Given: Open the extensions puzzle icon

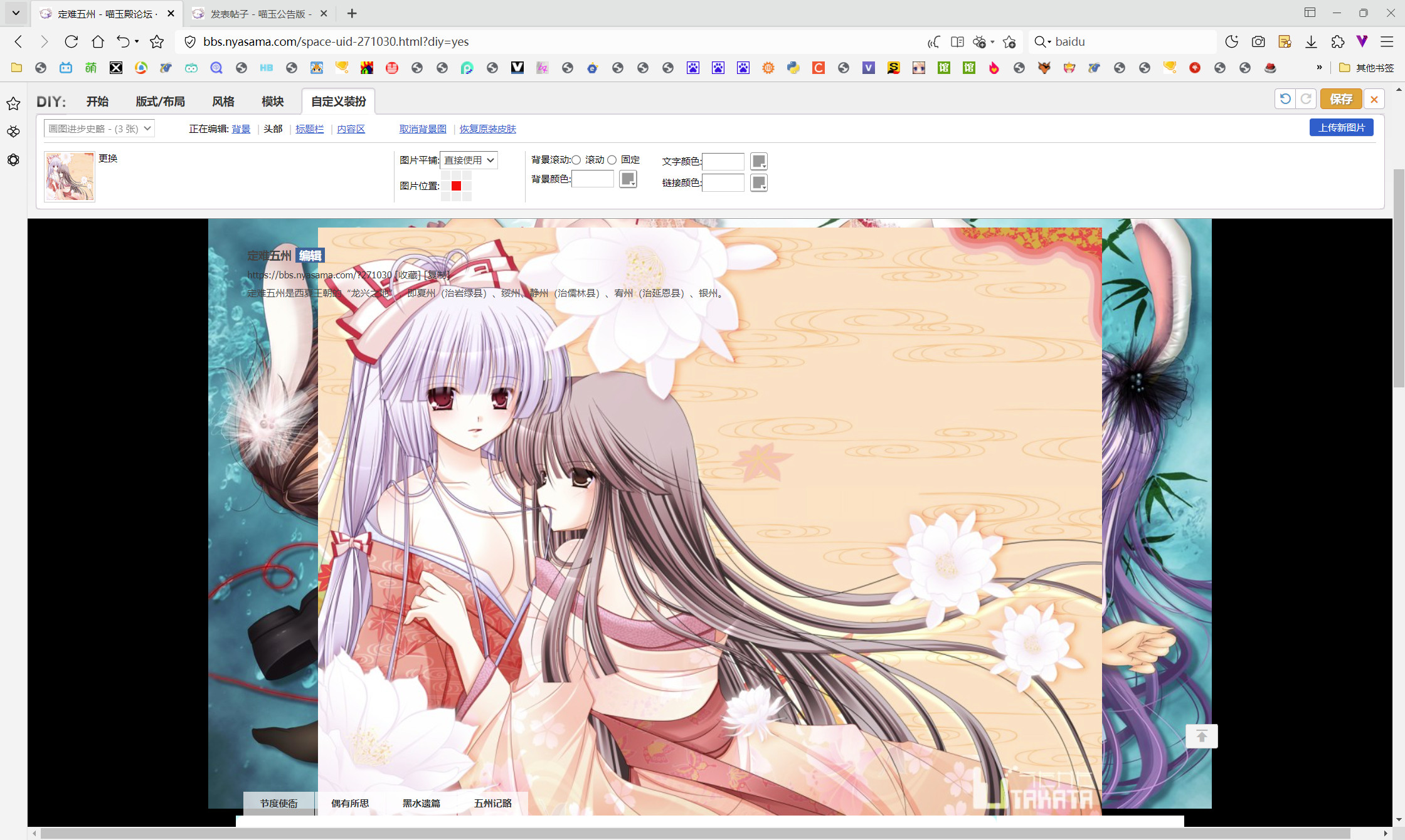Looking at the screenshot, I should tap(1337, 42).
